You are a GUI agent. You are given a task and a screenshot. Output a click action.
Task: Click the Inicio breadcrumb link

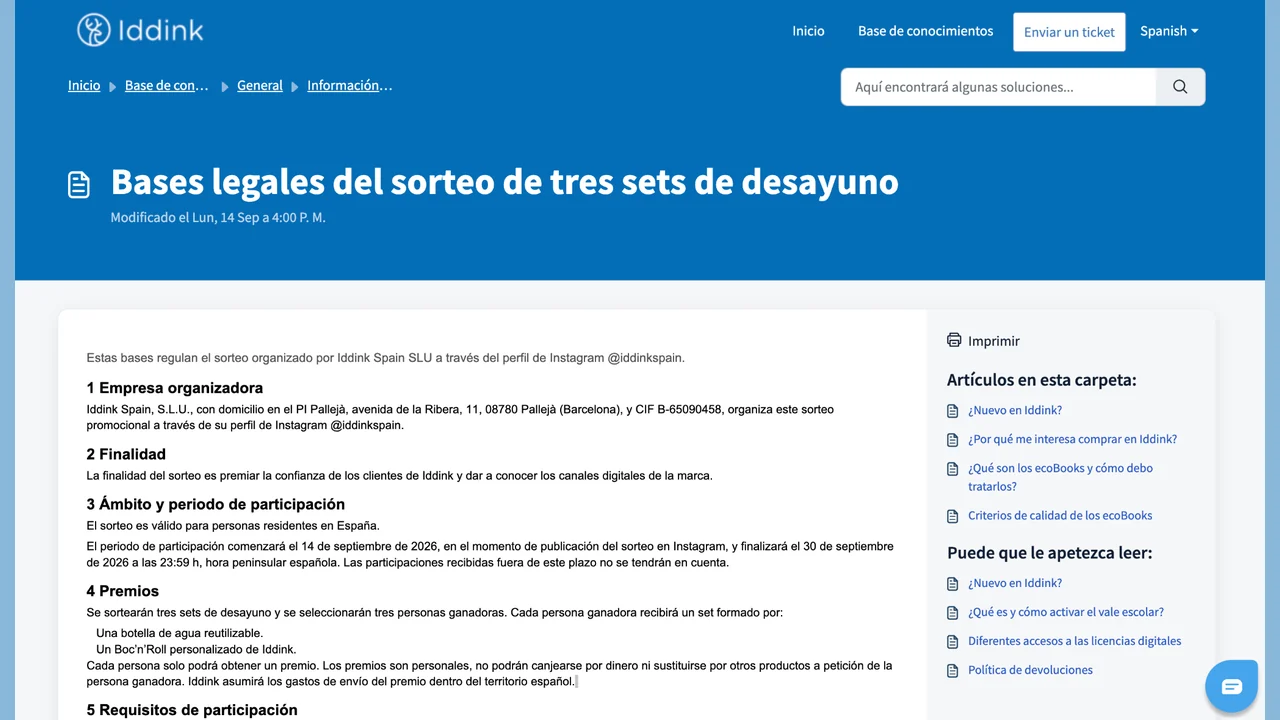[84, 86]
